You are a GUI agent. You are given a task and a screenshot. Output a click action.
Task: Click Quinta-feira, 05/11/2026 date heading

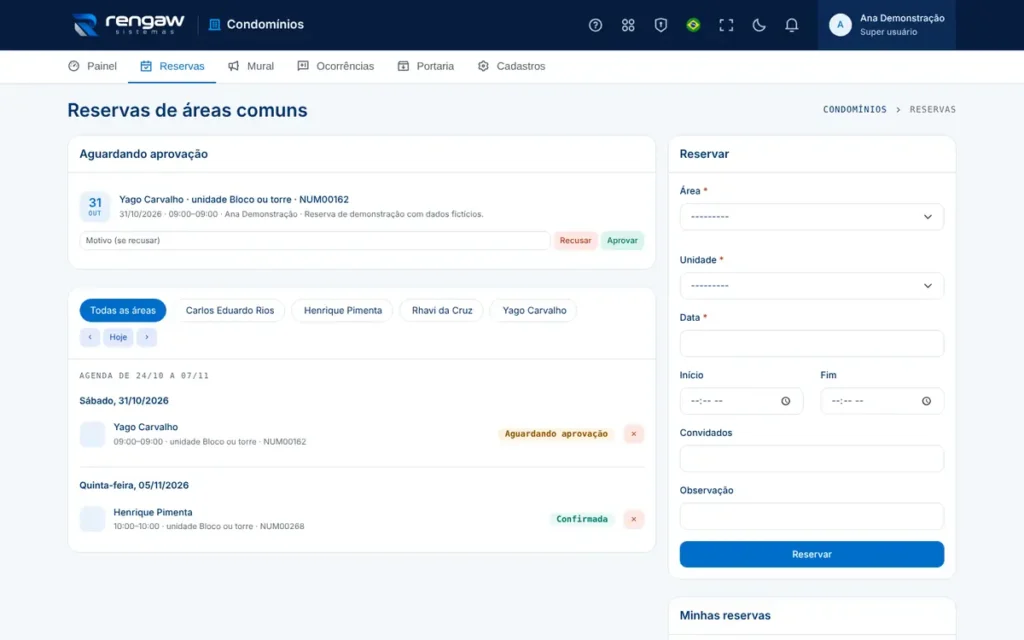134,485
